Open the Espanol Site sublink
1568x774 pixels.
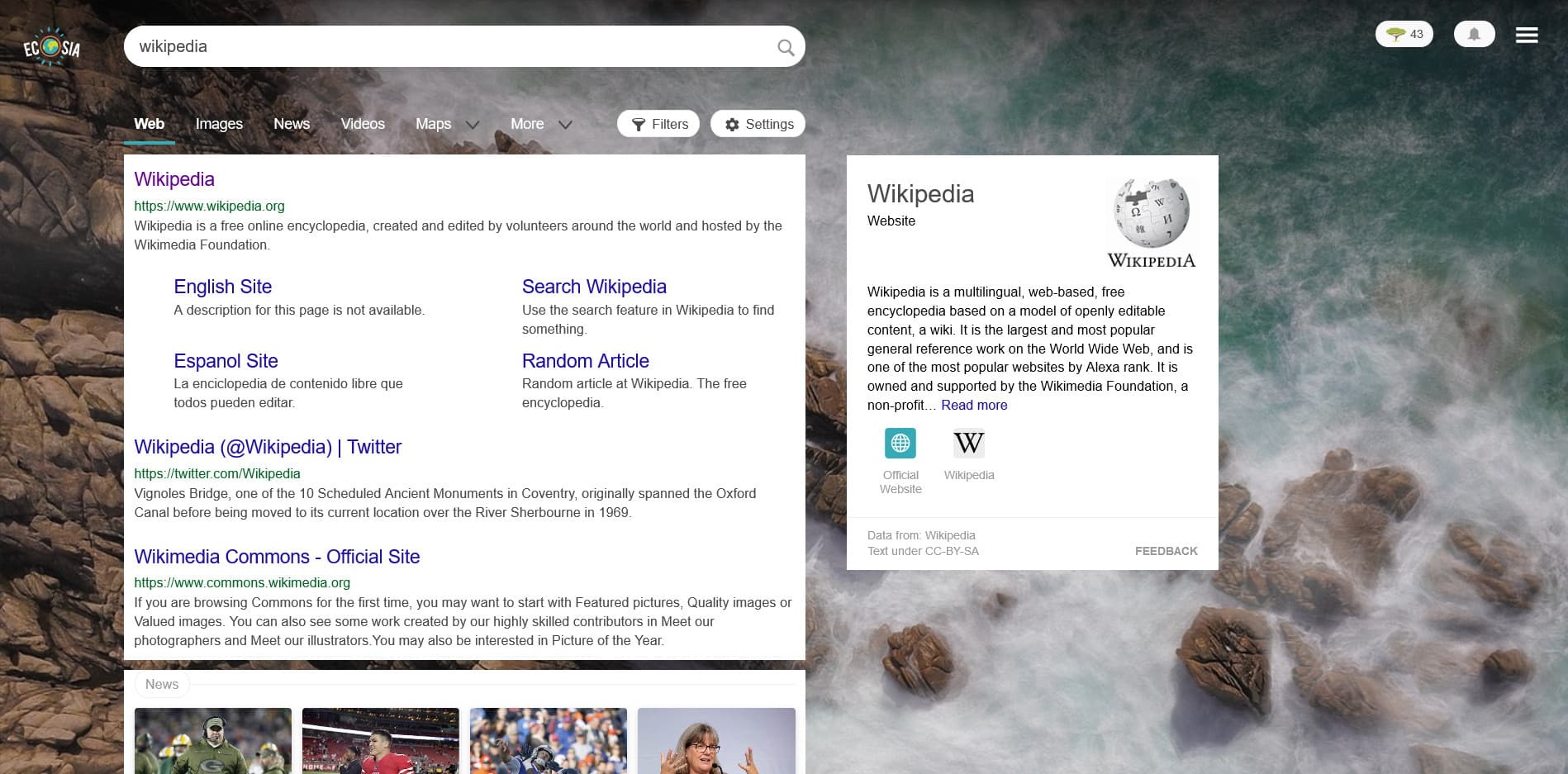[x=226, y=361]
